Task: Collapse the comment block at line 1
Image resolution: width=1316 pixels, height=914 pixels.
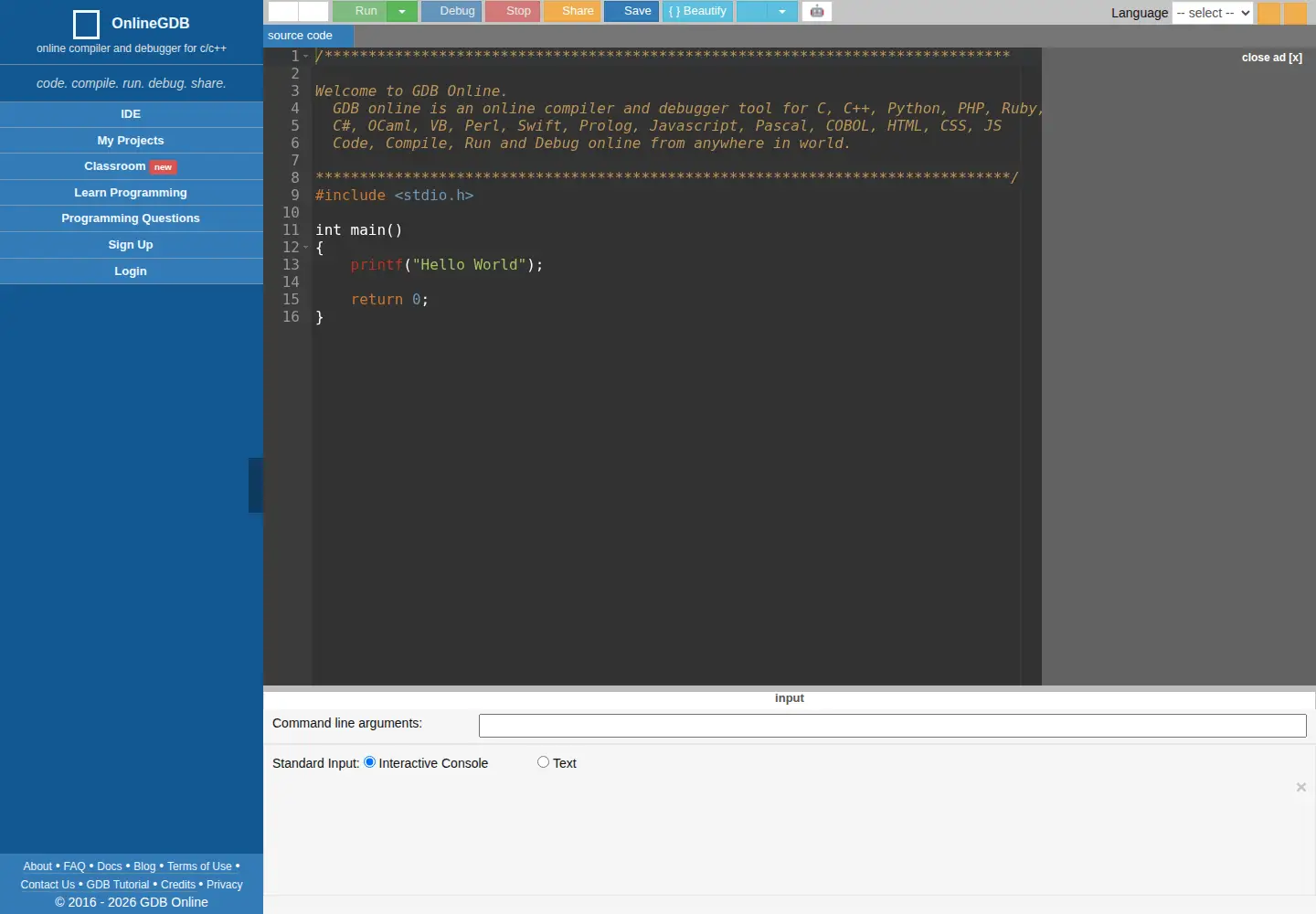Action: coord(306,56)
